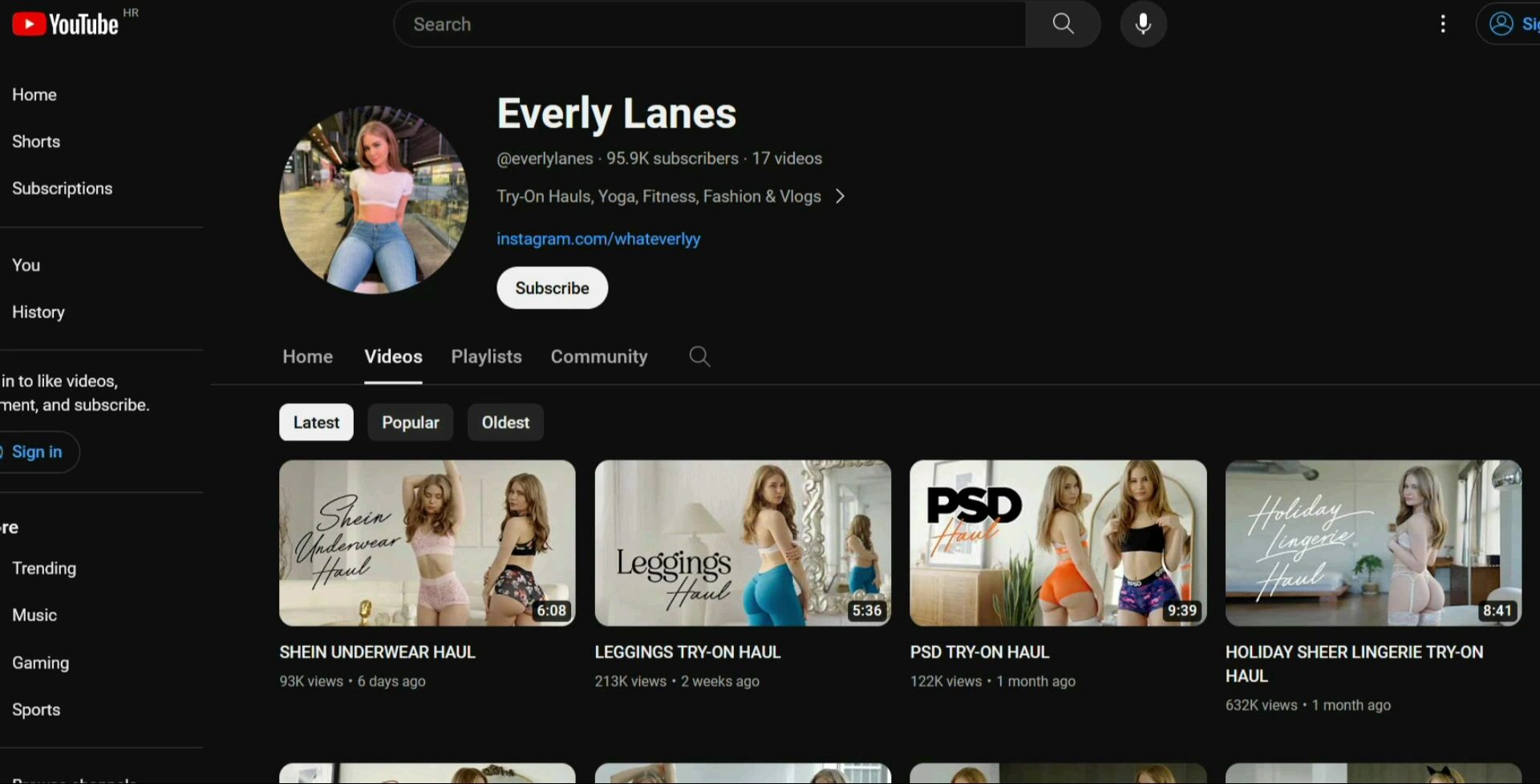Switch to channel Home tab
Viewport: 1540px width, 784px height.
click(x=307, y=357)
